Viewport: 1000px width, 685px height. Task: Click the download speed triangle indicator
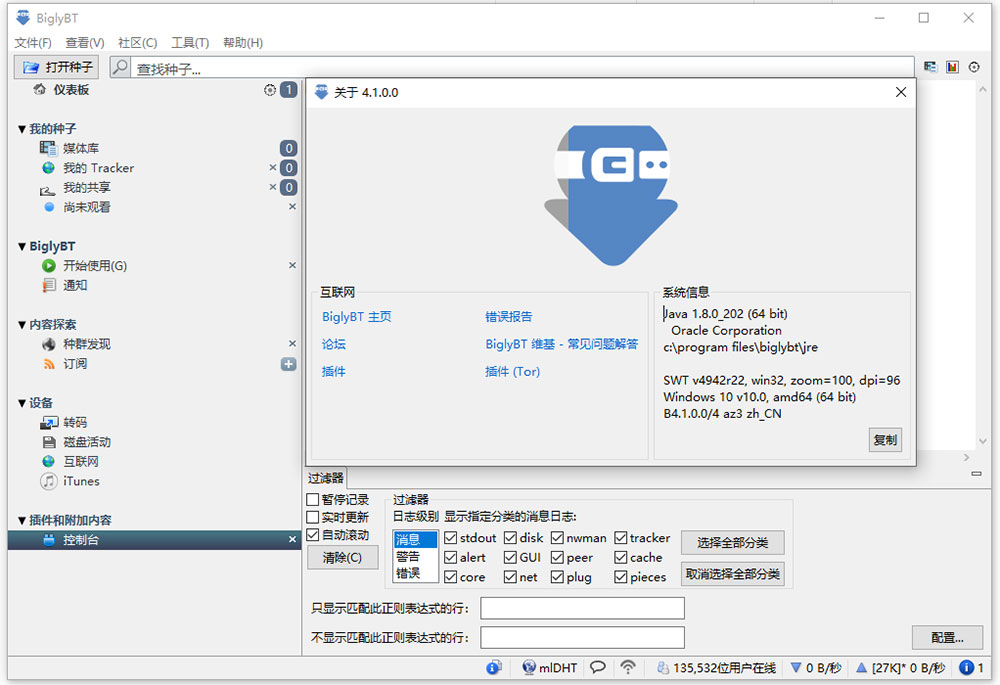pyautogui.click(x=795, y=667)
